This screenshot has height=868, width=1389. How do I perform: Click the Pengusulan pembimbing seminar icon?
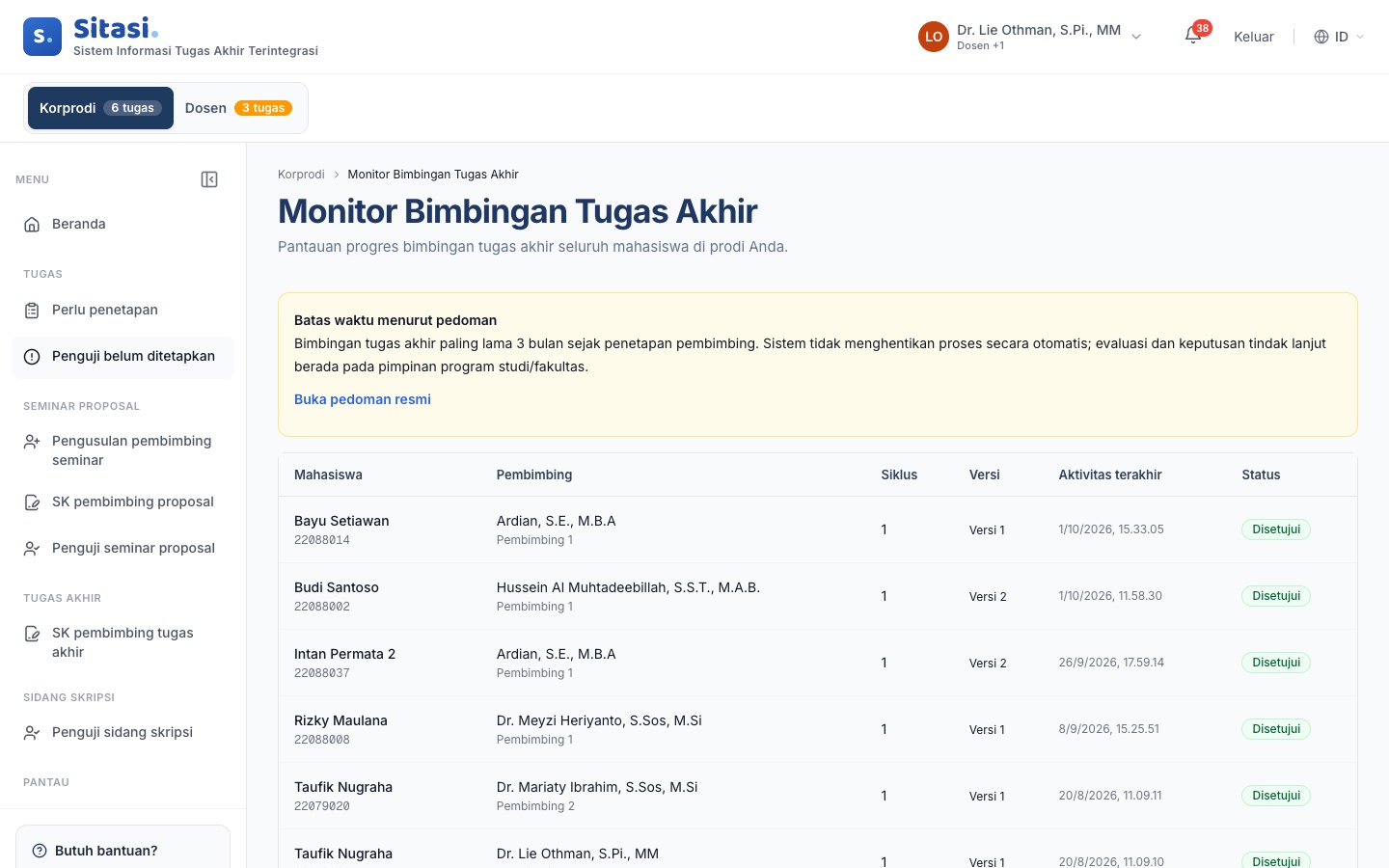[32, 442]
